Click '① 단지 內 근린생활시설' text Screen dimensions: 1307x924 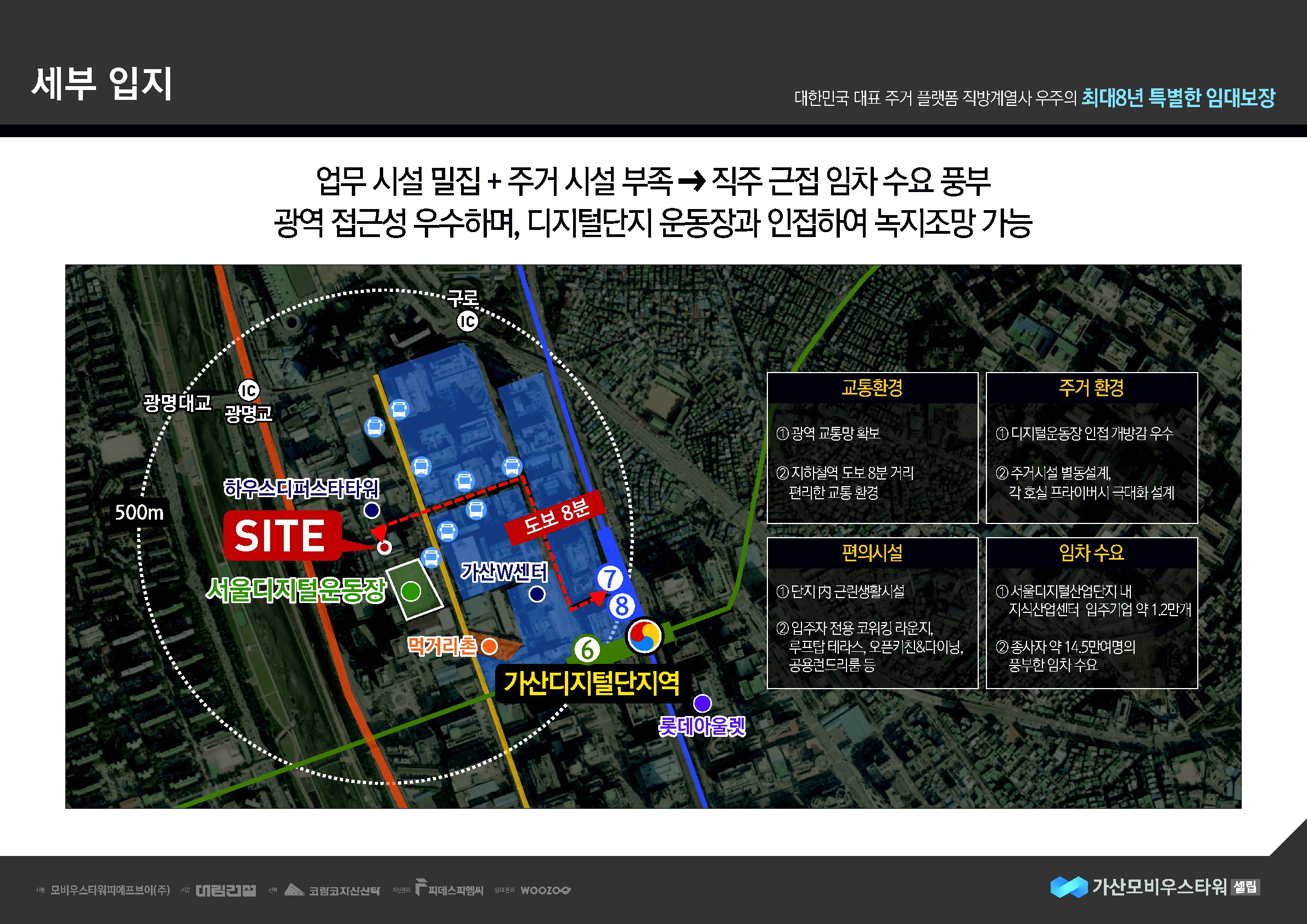pyautogui.click(x=840, y=591)
